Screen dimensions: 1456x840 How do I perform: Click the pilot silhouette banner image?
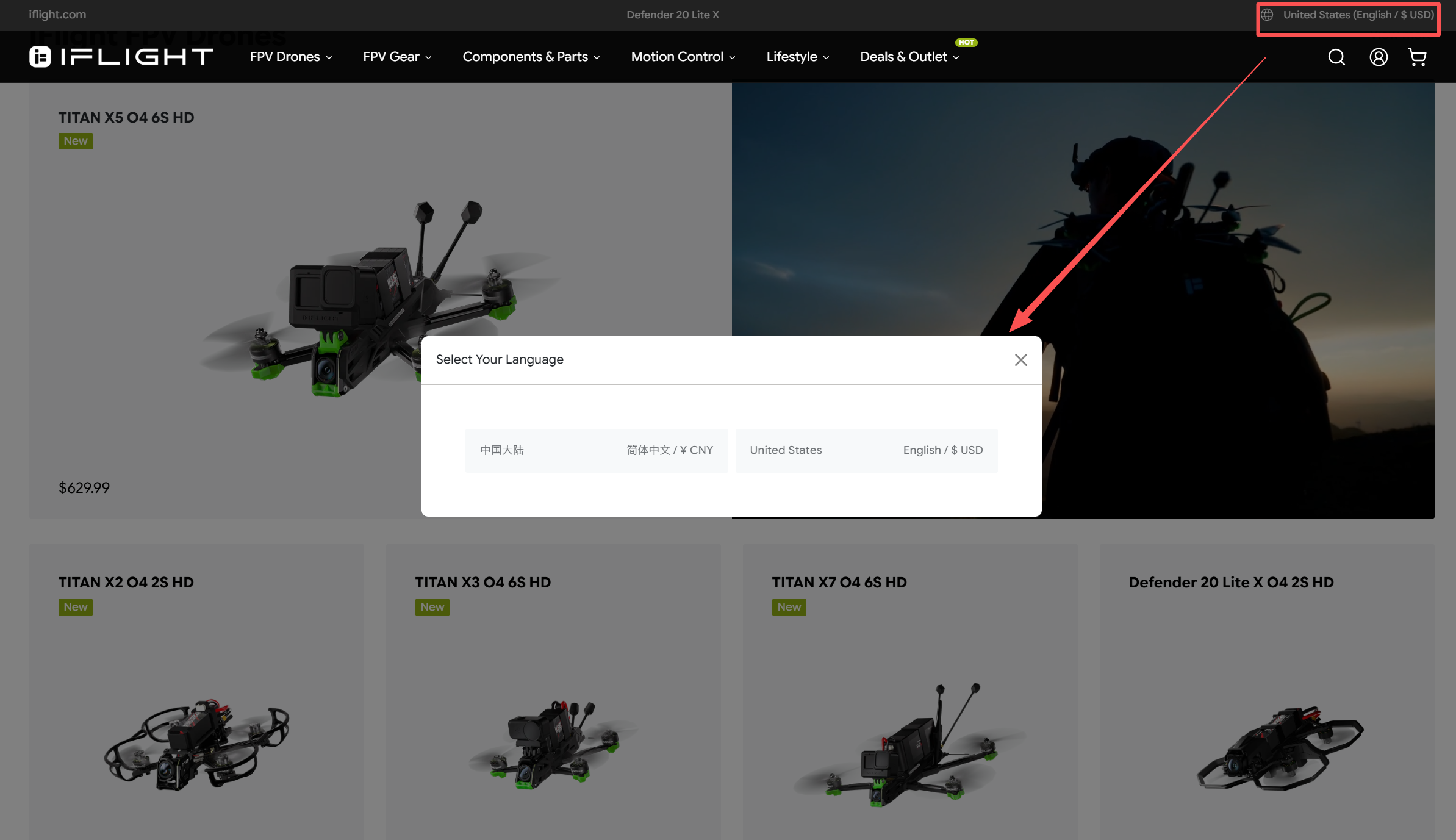(1083, 300)
